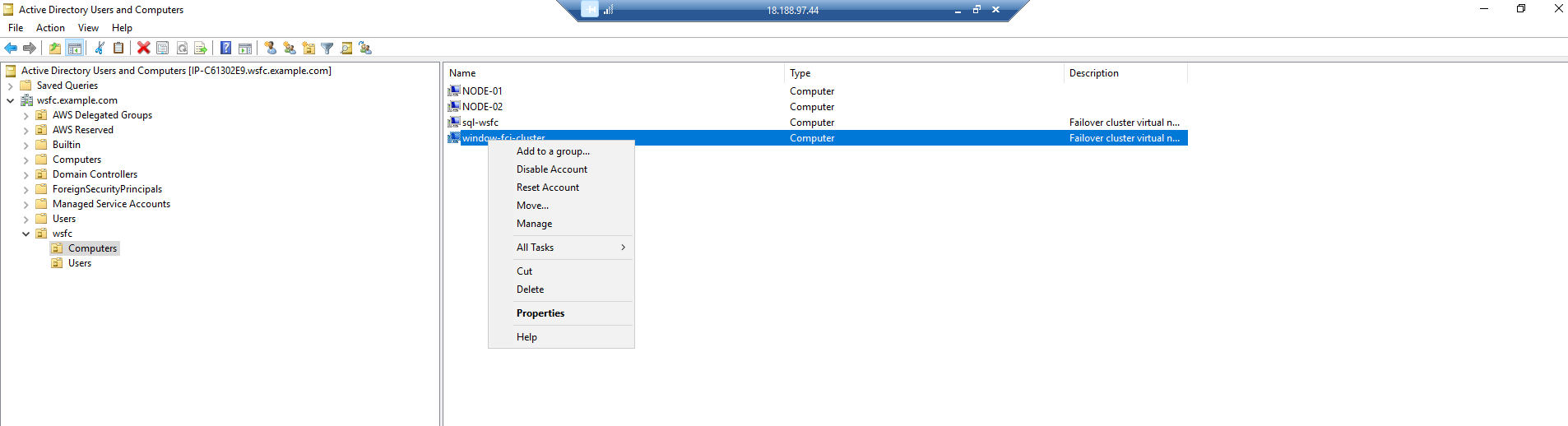The width and height of the screenshot is (1568, 426).
Task: Open Properties via toolbar icon
Action: click(x=163, y=49)
